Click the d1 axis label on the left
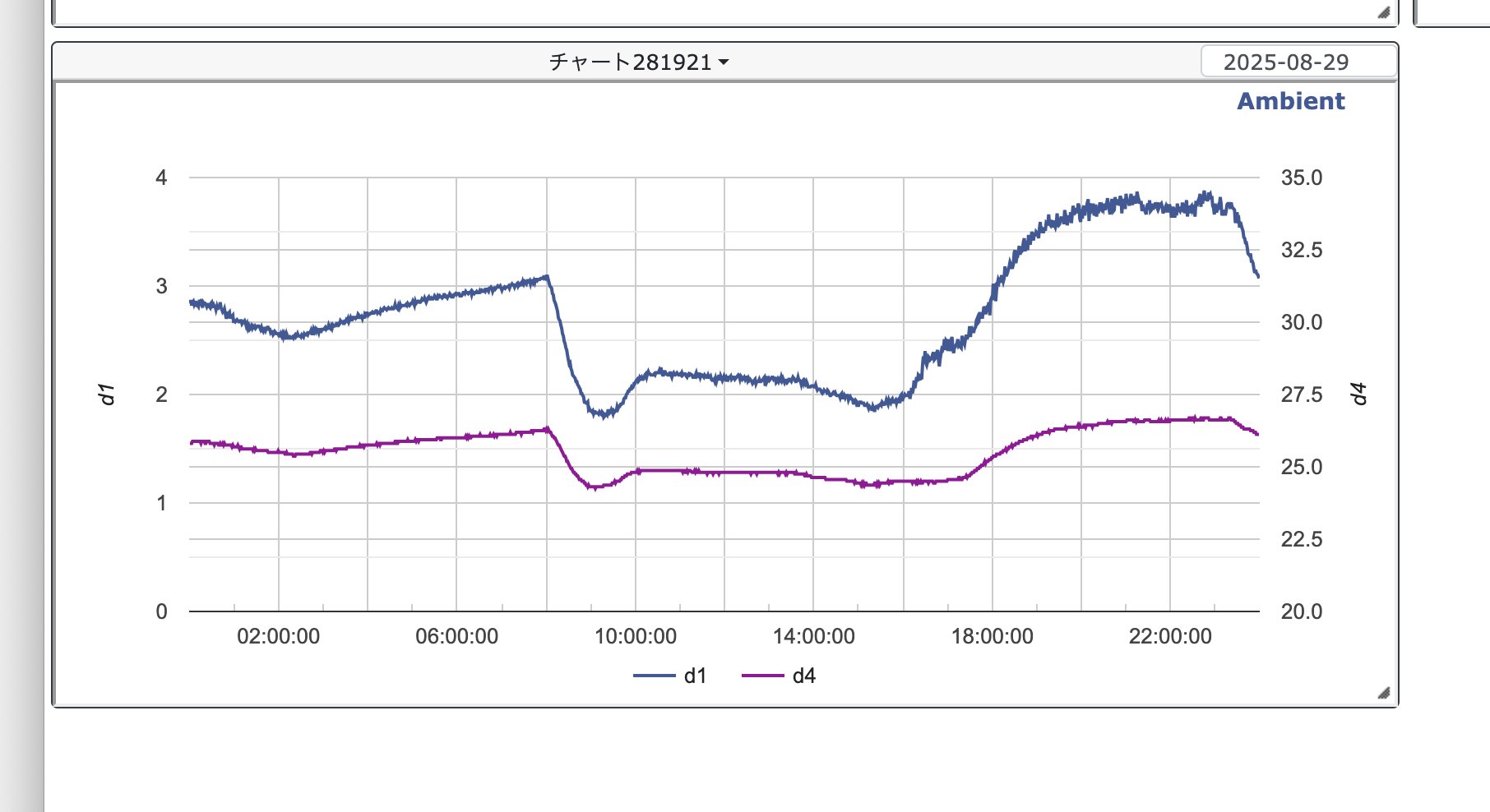The height and width of the screenshot is (812, 1490). (107, 393)
